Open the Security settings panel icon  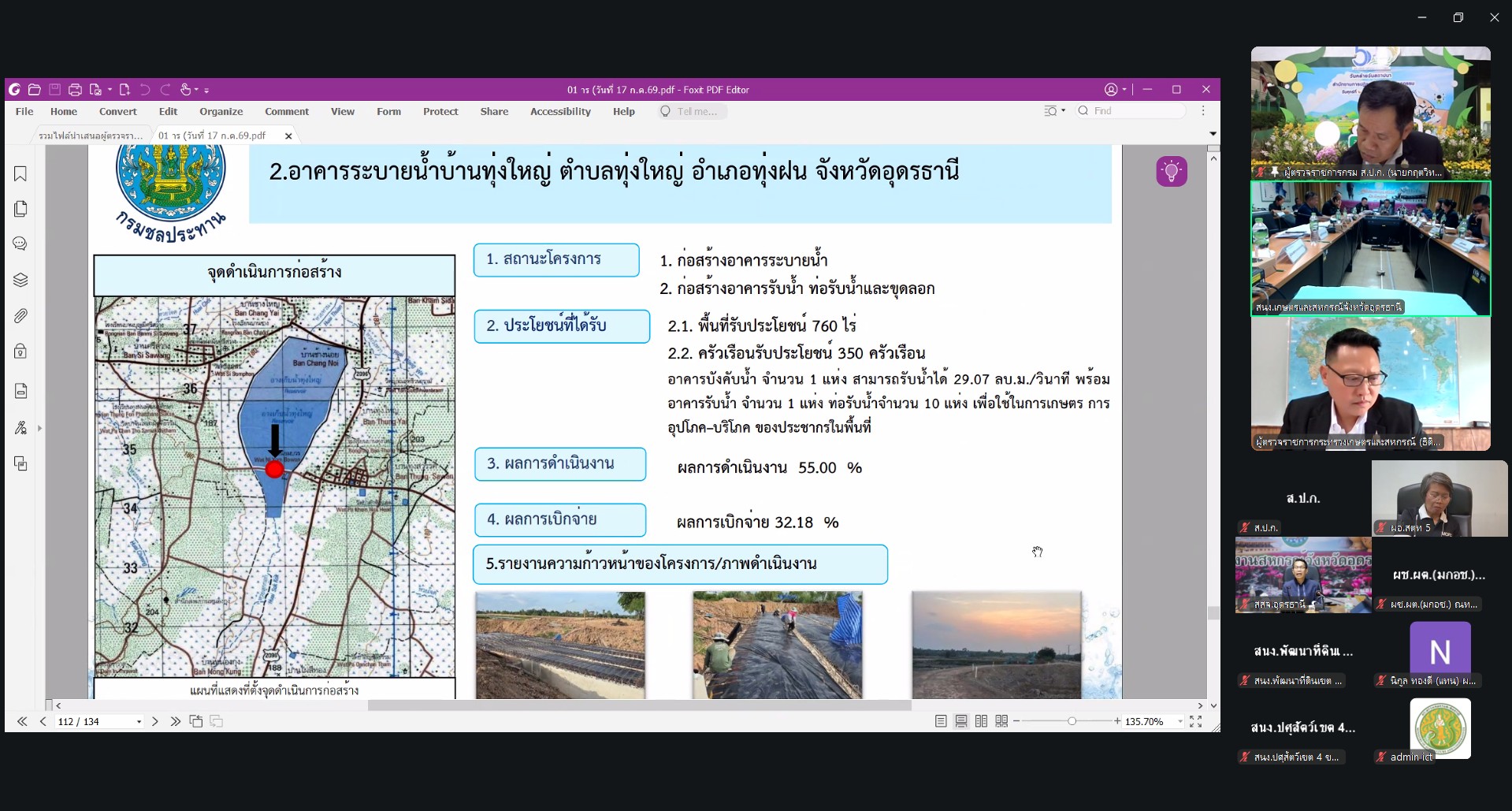20,352
